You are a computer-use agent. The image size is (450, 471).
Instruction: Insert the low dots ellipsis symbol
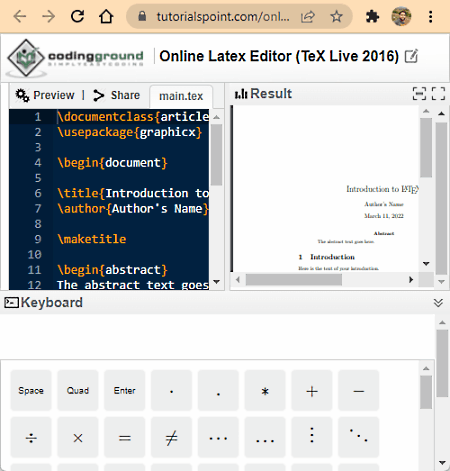265,437
